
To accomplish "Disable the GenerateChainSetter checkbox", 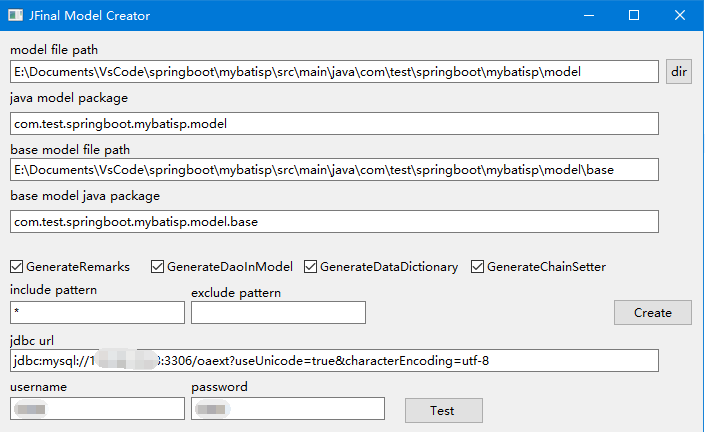I will [477, 267].
